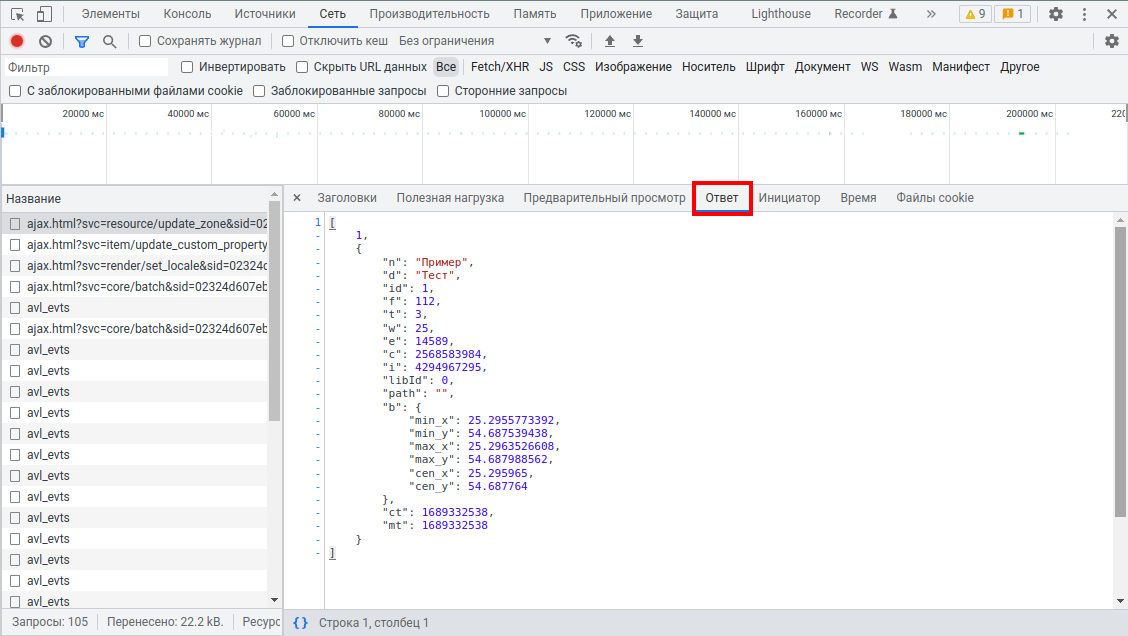1128x636 pixels.
Task: Open search with the magnifier icon
Action: click(x=110, y=41)
